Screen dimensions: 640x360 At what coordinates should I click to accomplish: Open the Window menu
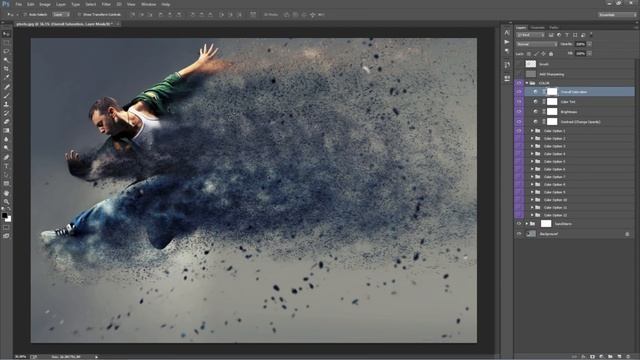pos(149,4)
